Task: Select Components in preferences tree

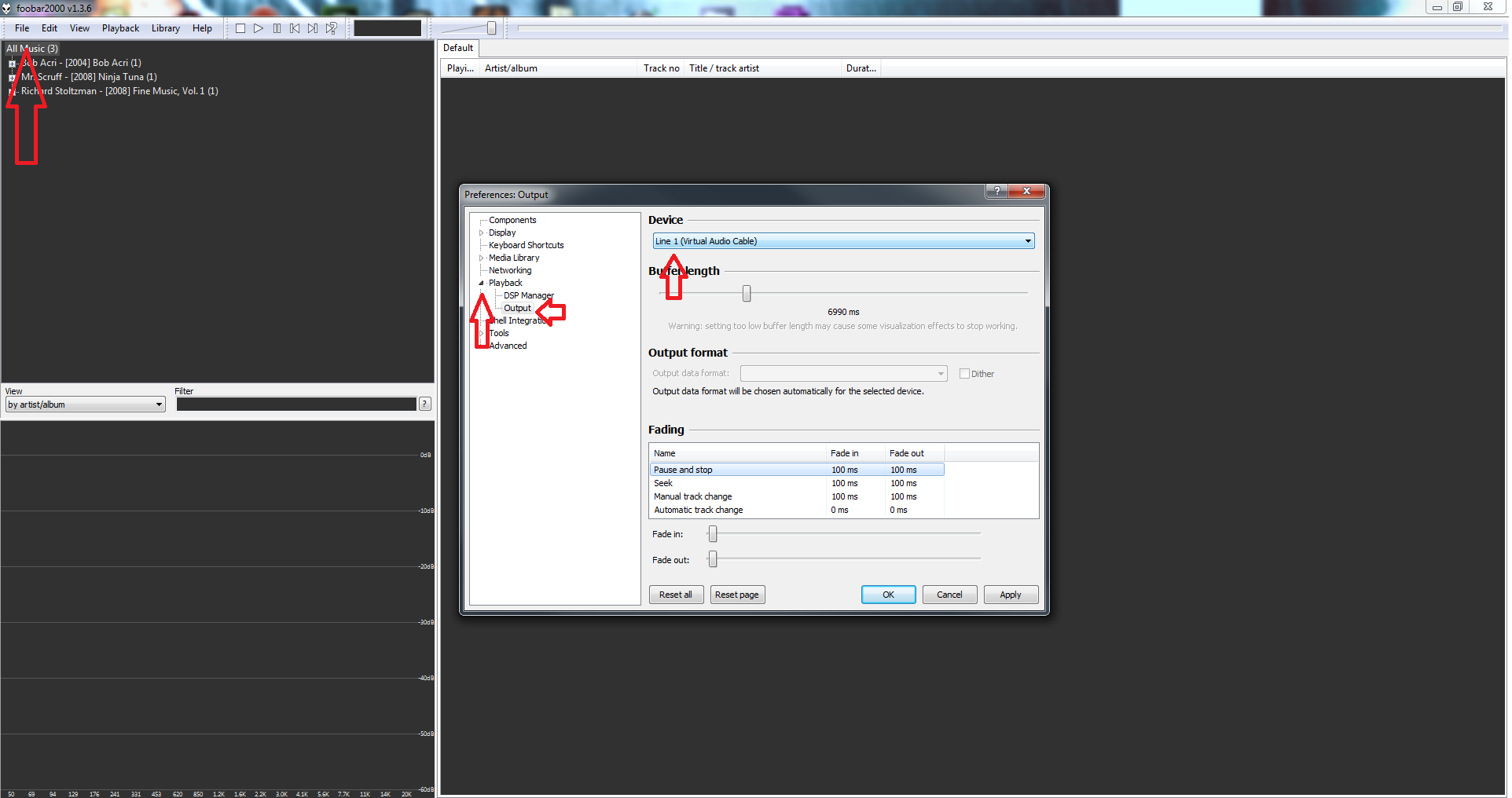Action: 512,220
